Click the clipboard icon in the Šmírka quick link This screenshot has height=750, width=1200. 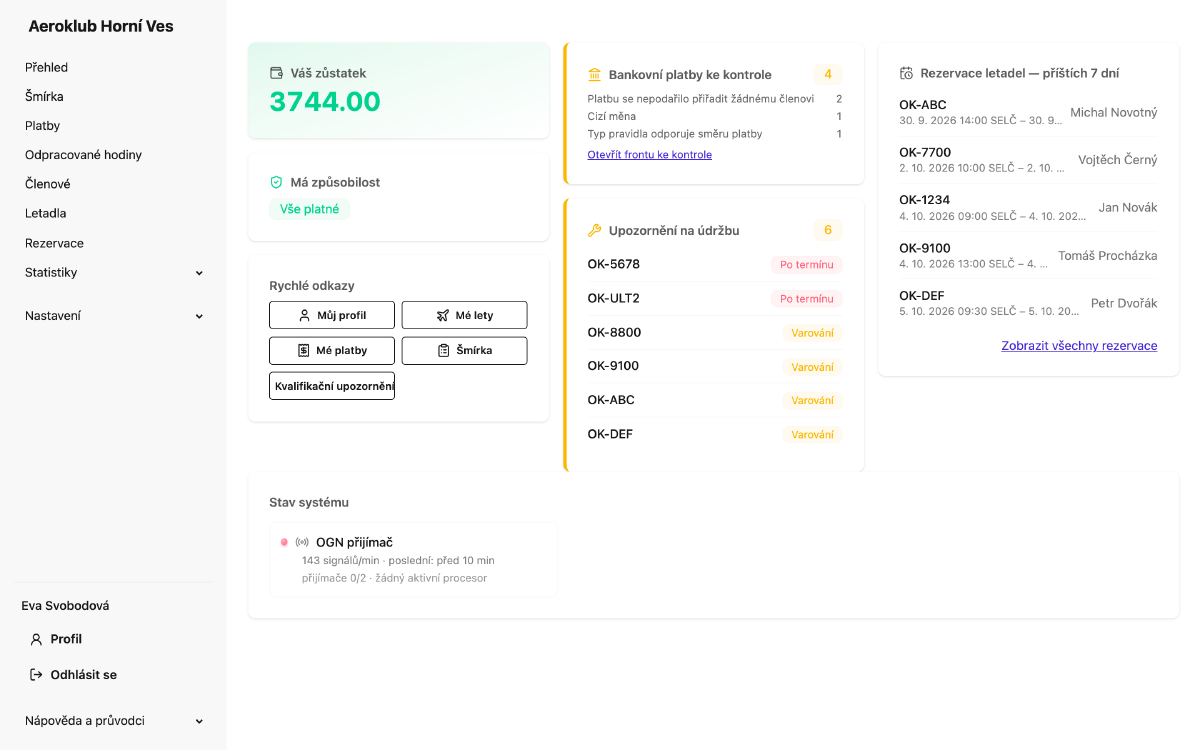[x=443, y=350]
